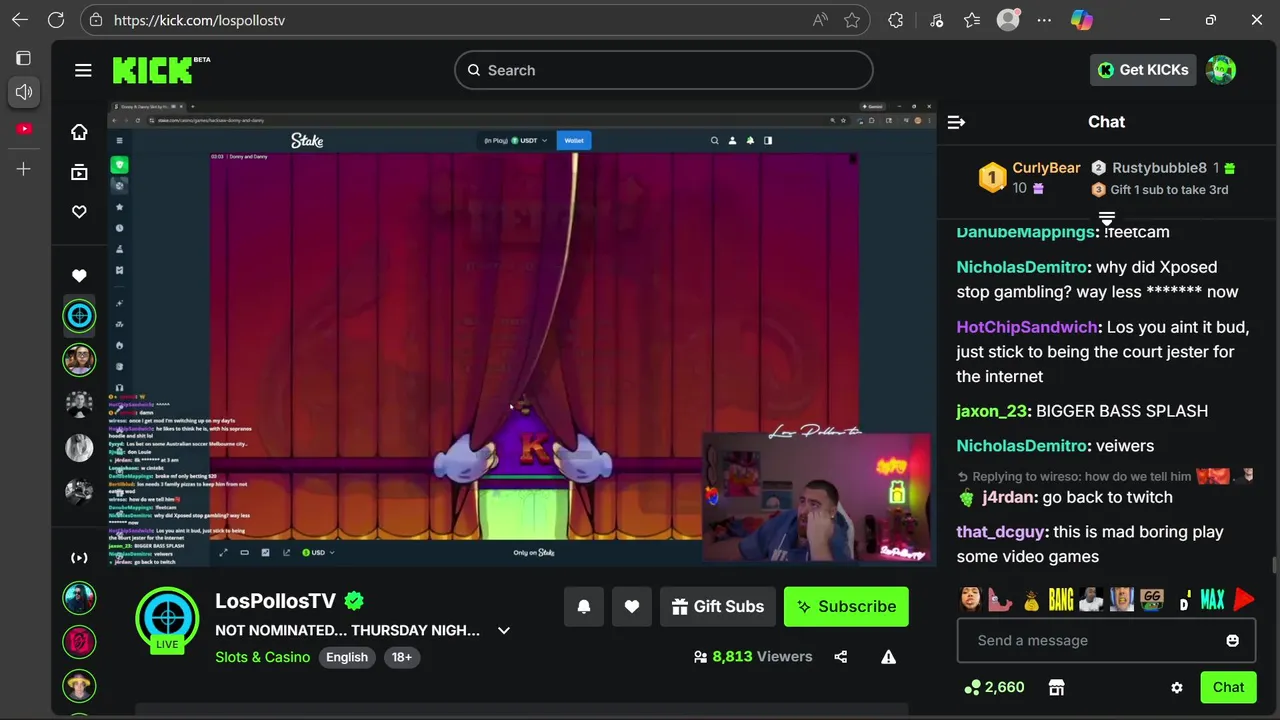Open the Kick hamburger menu
The image size is (1280, 720).
click(83, 70)
